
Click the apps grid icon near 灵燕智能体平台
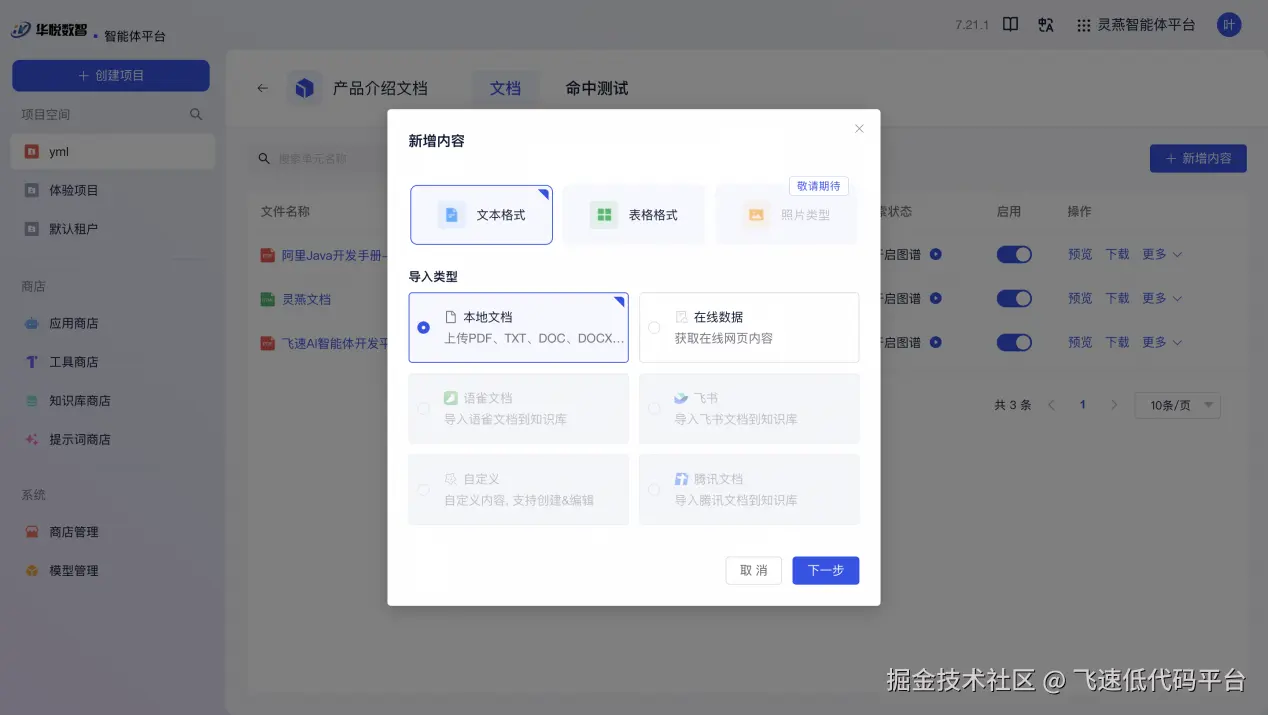pos(1086,24)
